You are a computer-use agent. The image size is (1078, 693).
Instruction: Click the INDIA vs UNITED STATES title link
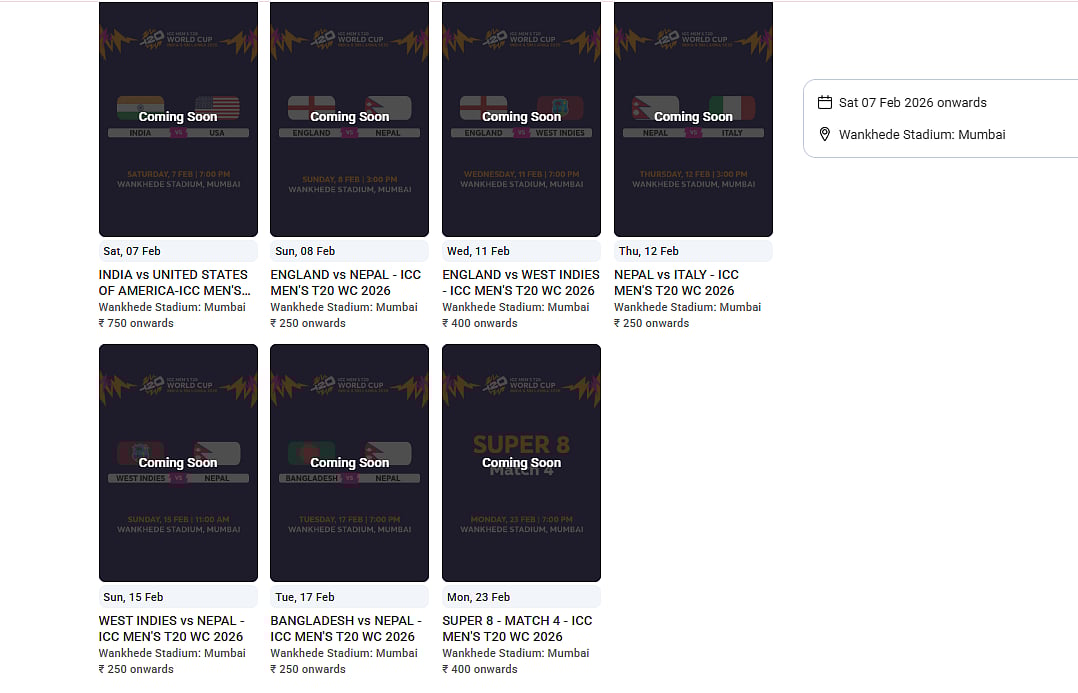tap(173, 282)
